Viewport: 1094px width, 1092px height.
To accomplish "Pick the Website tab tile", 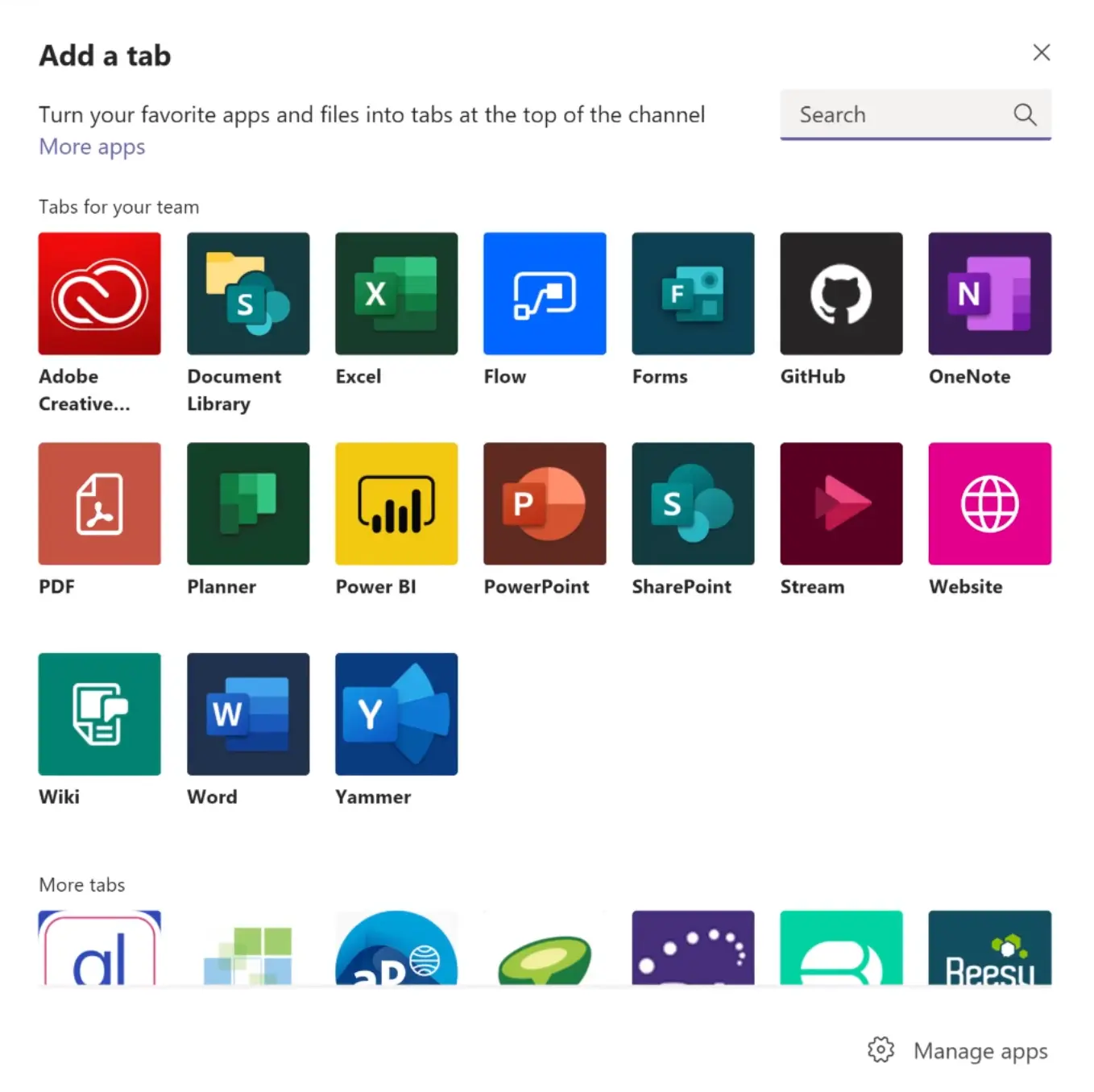I will [x=989, y=504].
